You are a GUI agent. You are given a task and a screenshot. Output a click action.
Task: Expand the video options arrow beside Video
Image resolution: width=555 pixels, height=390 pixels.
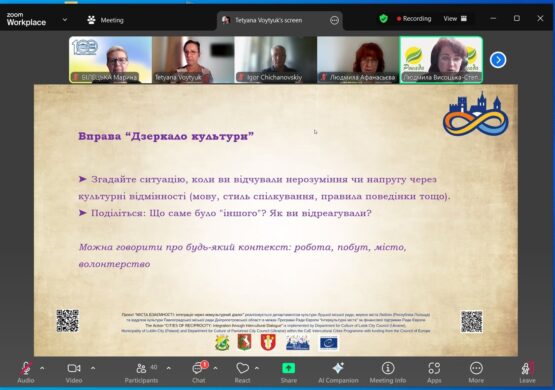93,368
